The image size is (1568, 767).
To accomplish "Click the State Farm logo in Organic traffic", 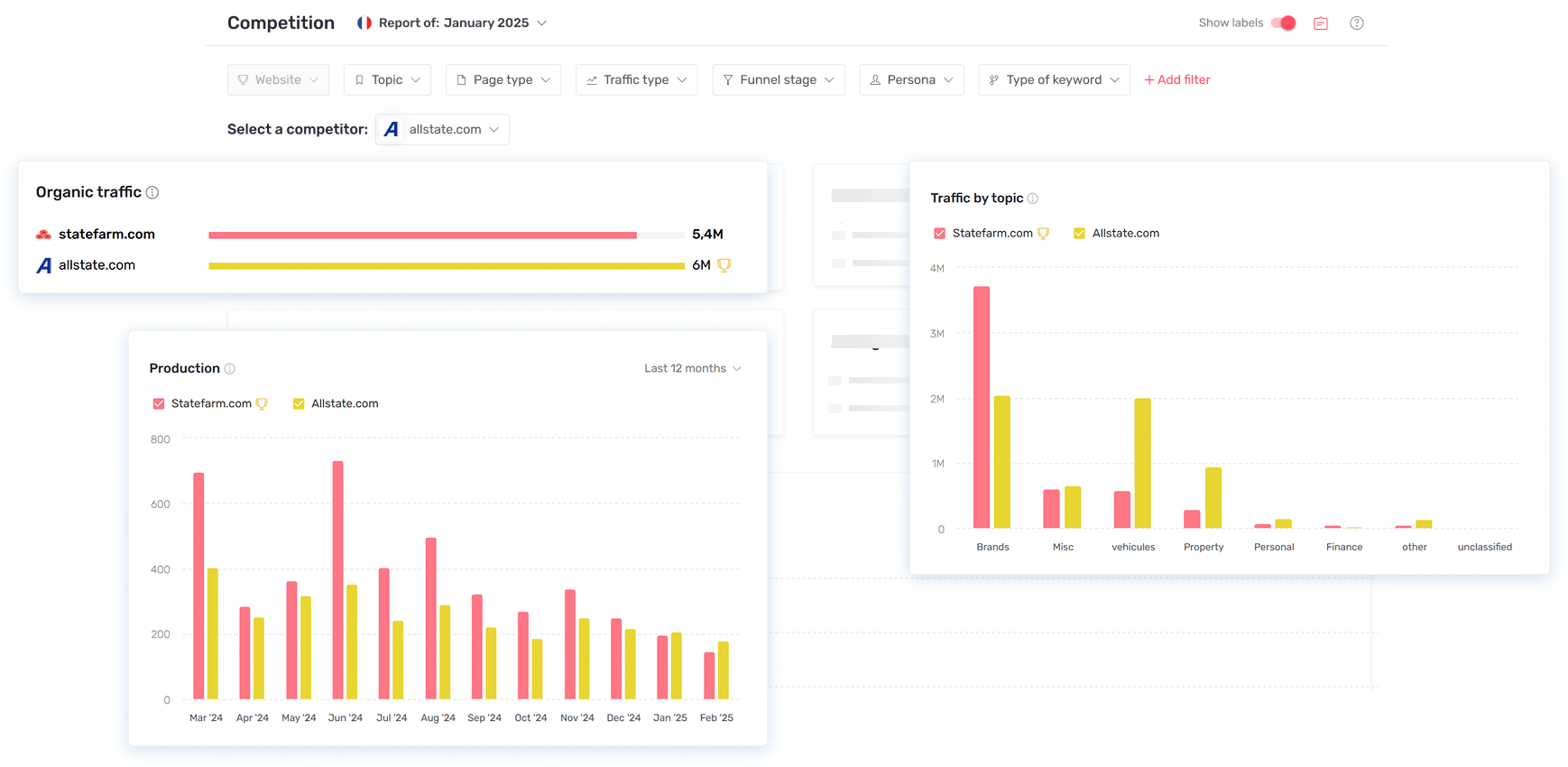I will (x=43, y=235).
